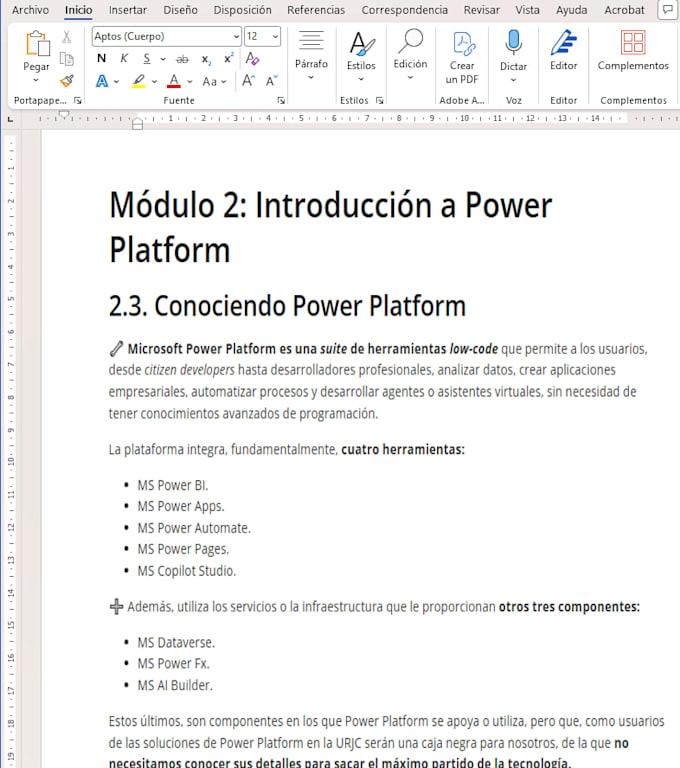
Task: Click heading '2.3. Conociendo Power Platform'
Action: click(x=287, y=306)
